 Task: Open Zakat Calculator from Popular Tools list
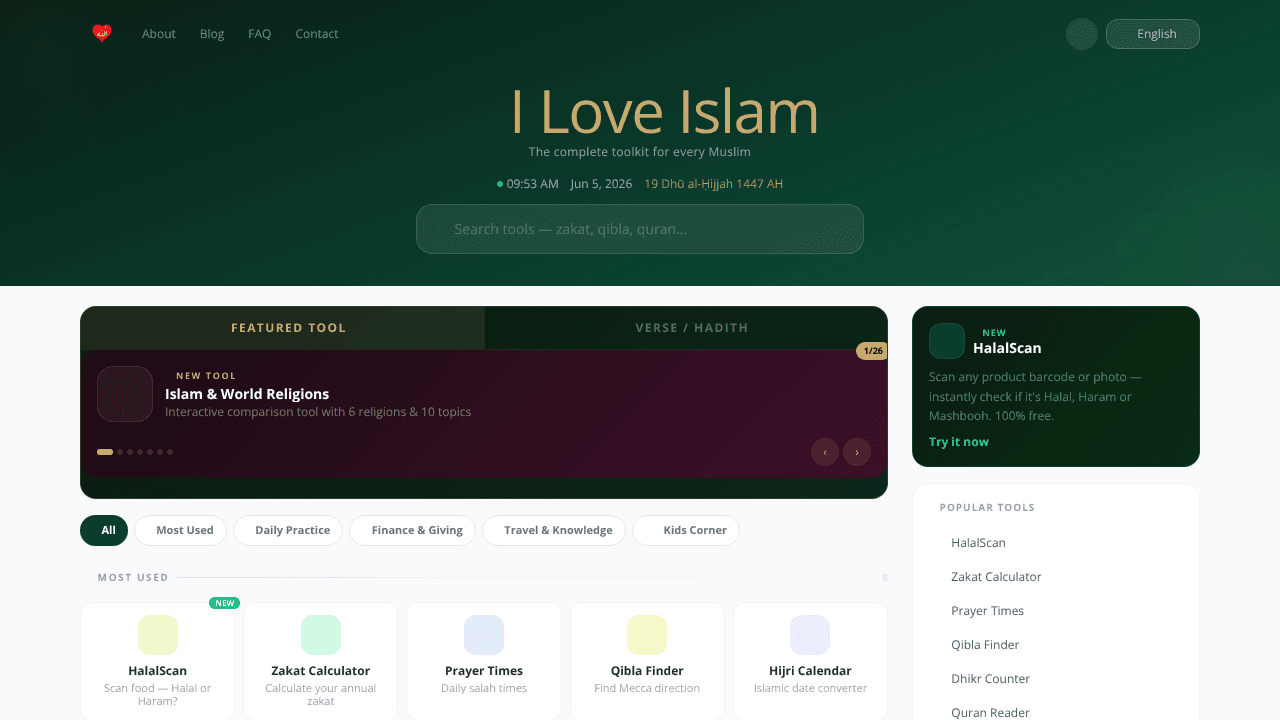(996, 577)
